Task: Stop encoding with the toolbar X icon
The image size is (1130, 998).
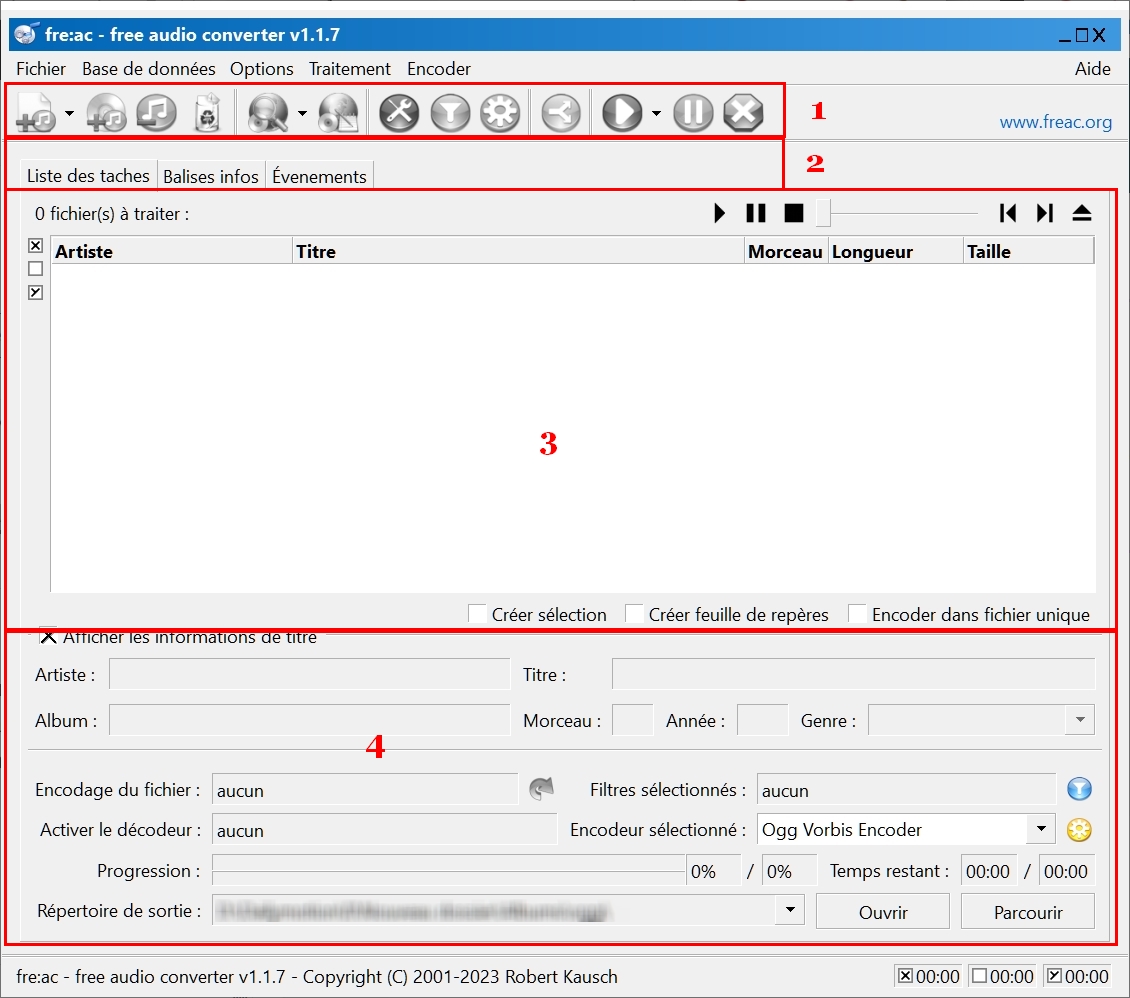Action: tap(743, 112)
